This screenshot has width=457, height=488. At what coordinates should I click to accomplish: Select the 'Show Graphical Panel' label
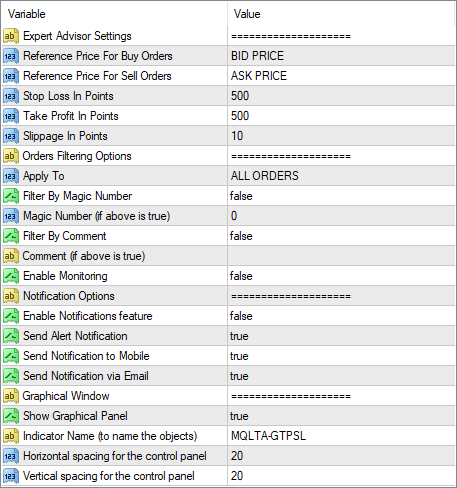[75, 416]
